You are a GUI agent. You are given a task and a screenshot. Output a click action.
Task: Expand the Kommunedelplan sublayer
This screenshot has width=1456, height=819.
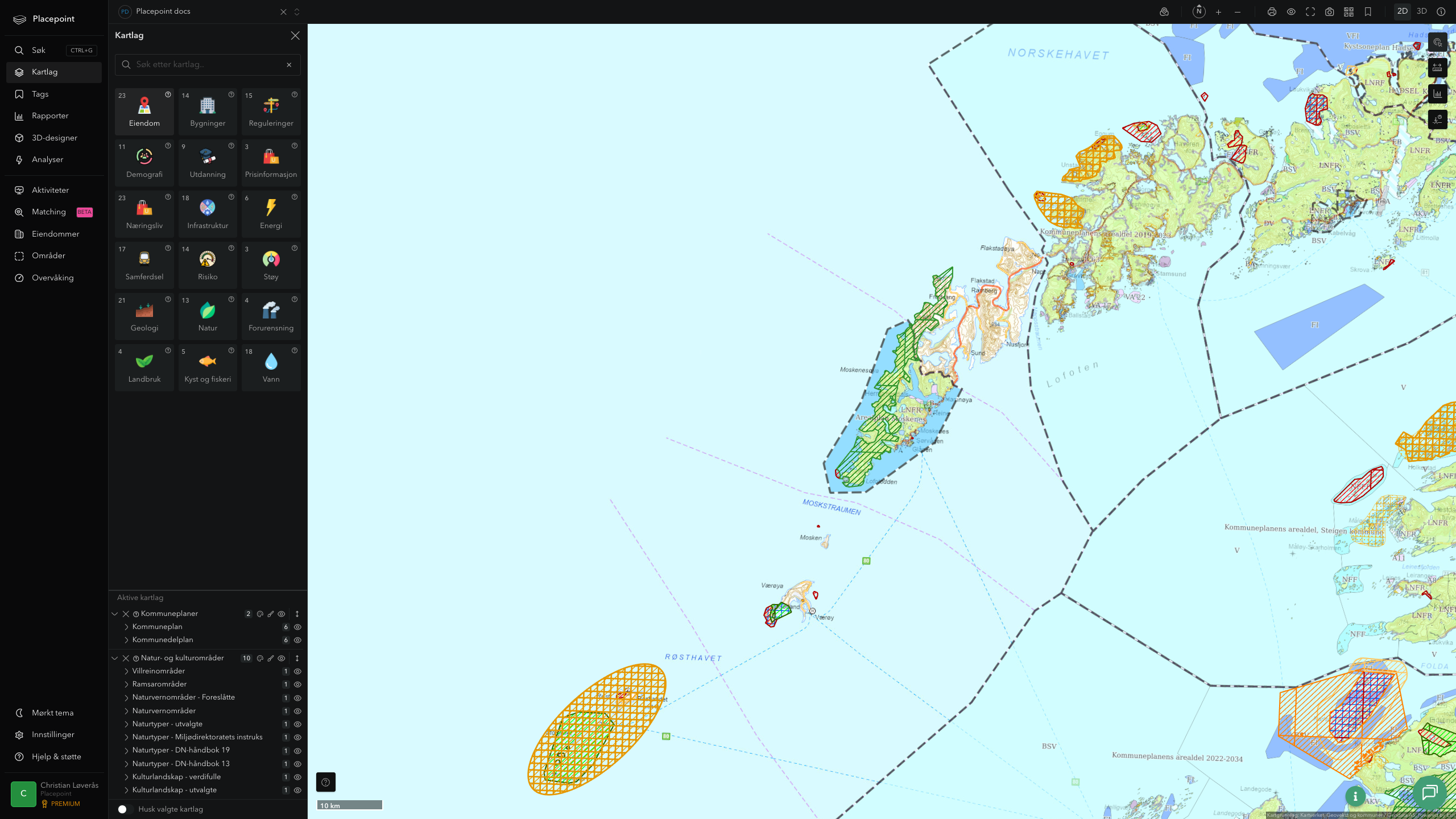126,640
